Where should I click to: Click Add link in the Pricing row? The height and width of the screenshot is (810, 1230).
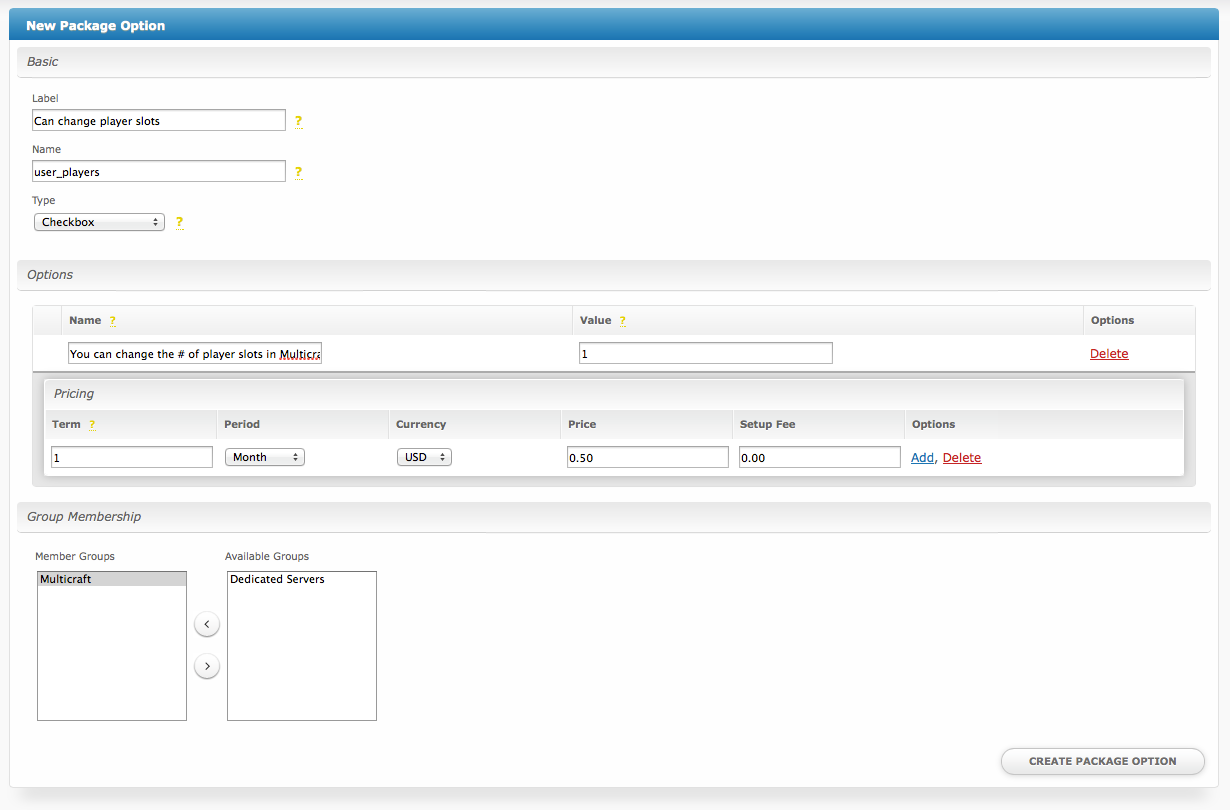point(922,457)
